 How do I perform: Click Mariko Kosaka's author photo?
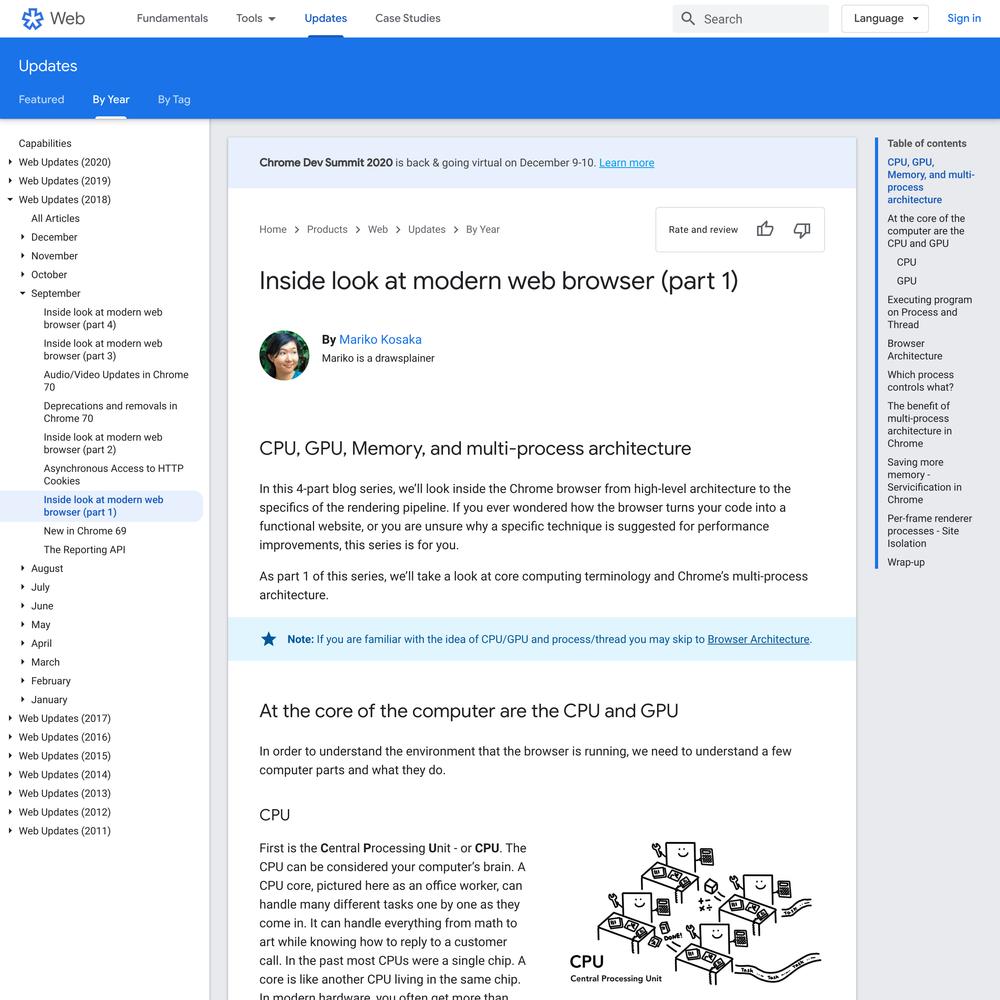[x=284, y=355]
